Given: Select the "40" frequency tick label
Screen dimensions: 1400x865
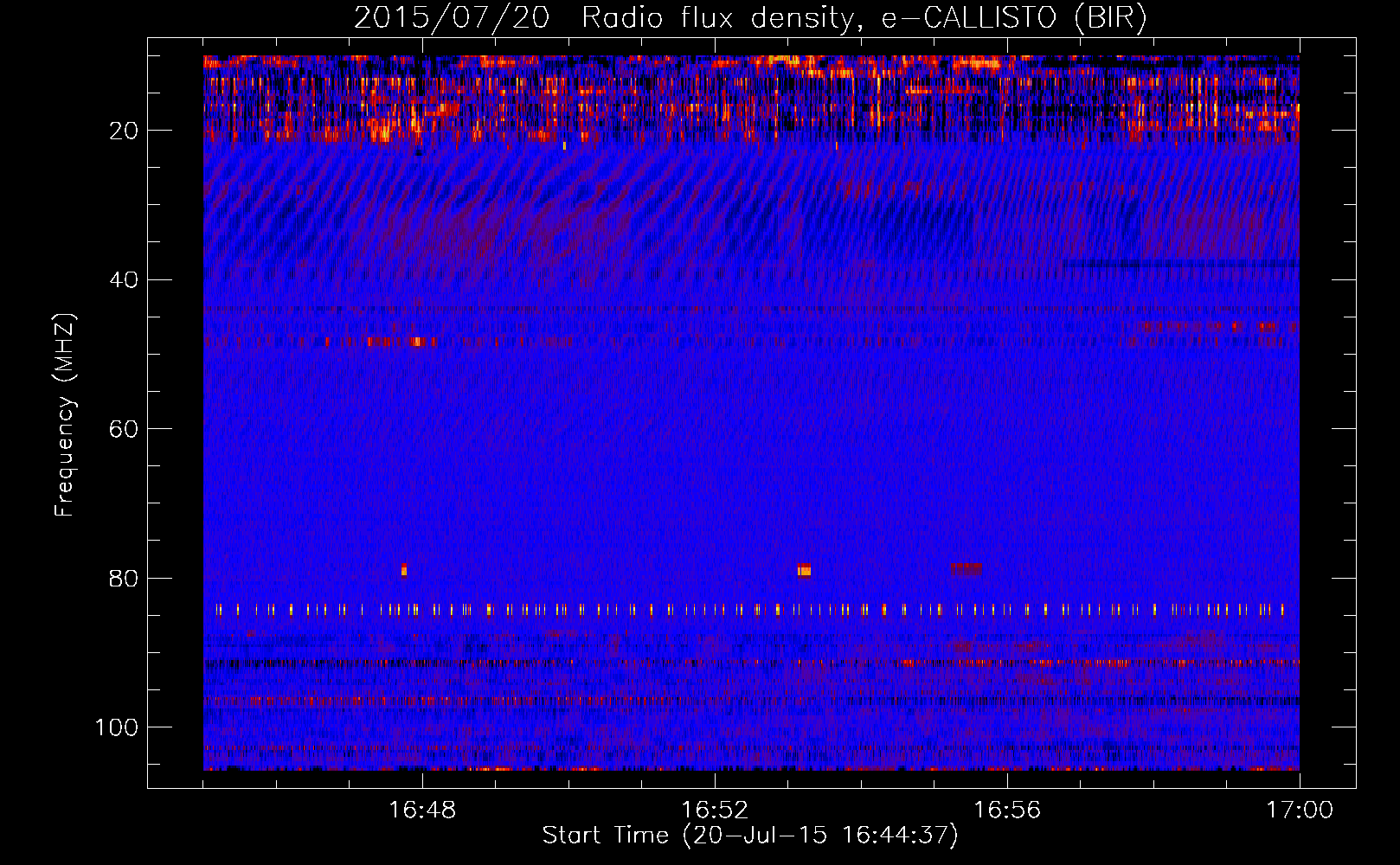Looking at the screenshot, I should [x=125, y=280].
